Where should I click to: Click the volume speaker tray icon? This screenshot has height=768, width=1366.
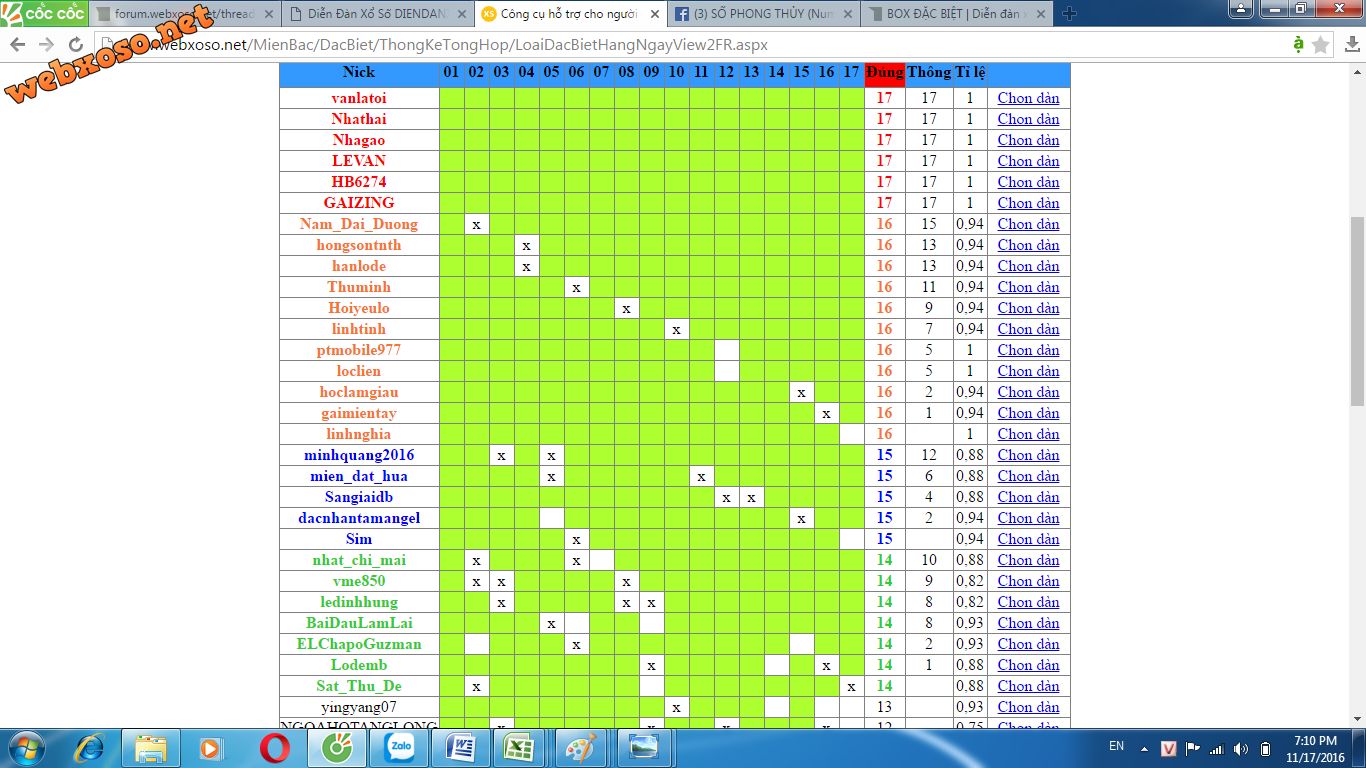(1240, 748)
